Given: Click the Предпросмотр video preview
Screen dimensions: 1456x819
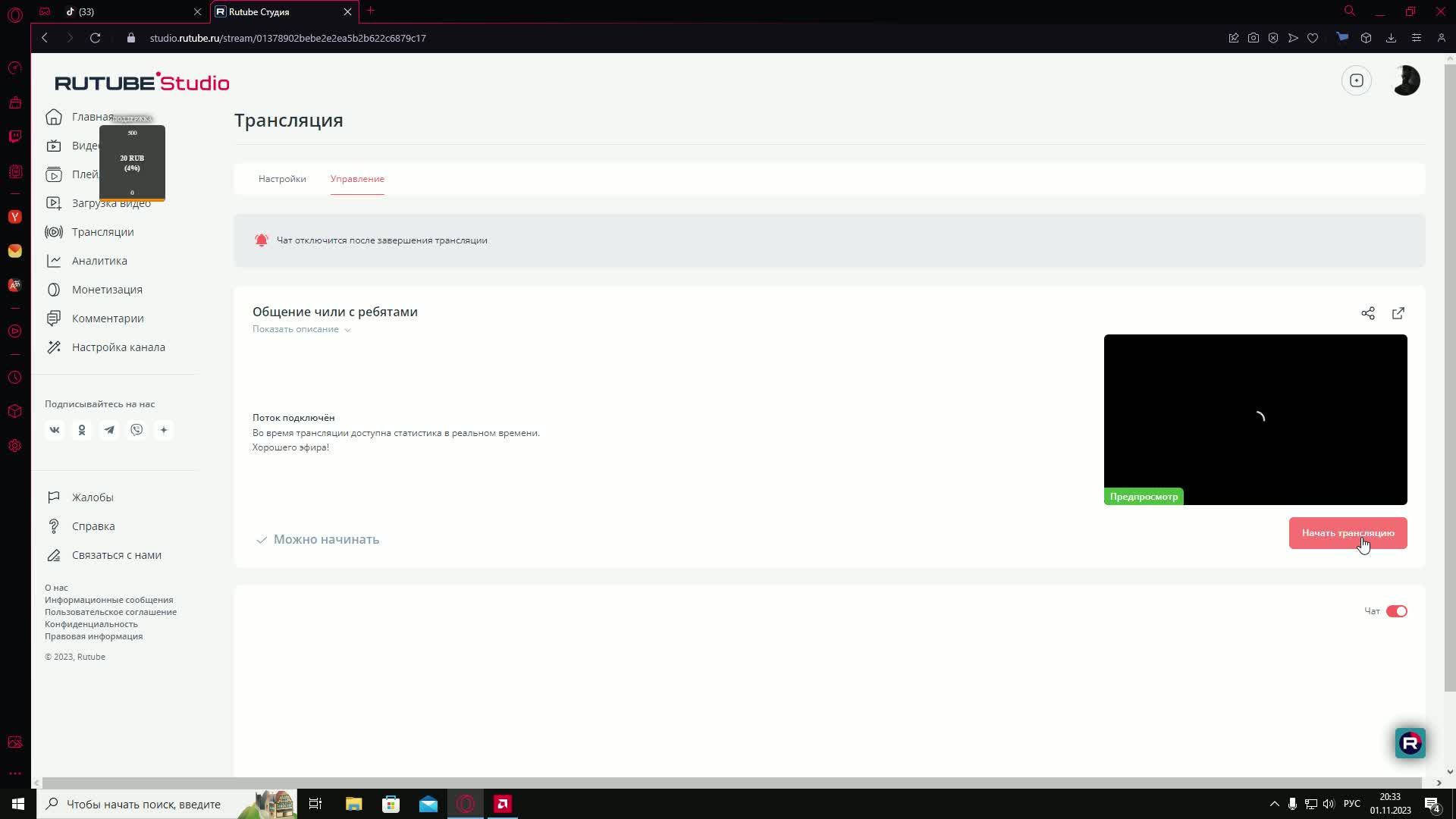Looking at the screenshot, I should (1255, 419).
